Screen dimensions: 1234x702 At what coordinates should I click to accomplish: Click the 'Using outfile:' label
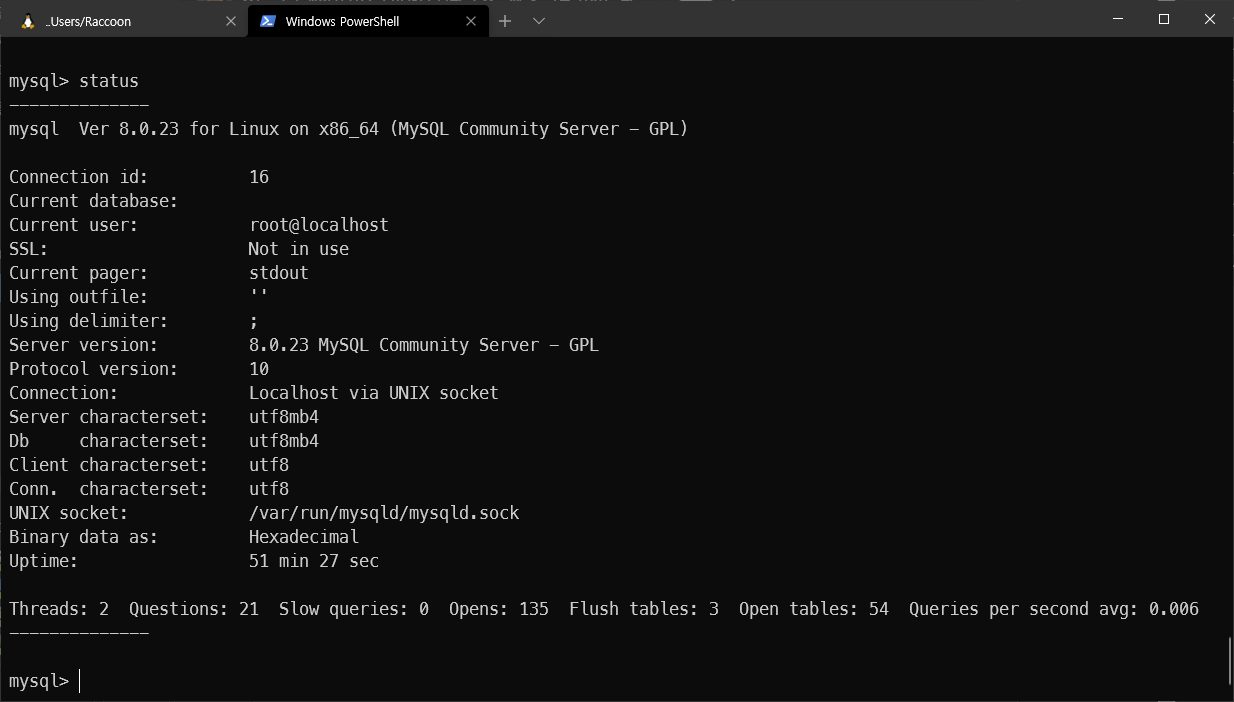click(x=79, y=297)
